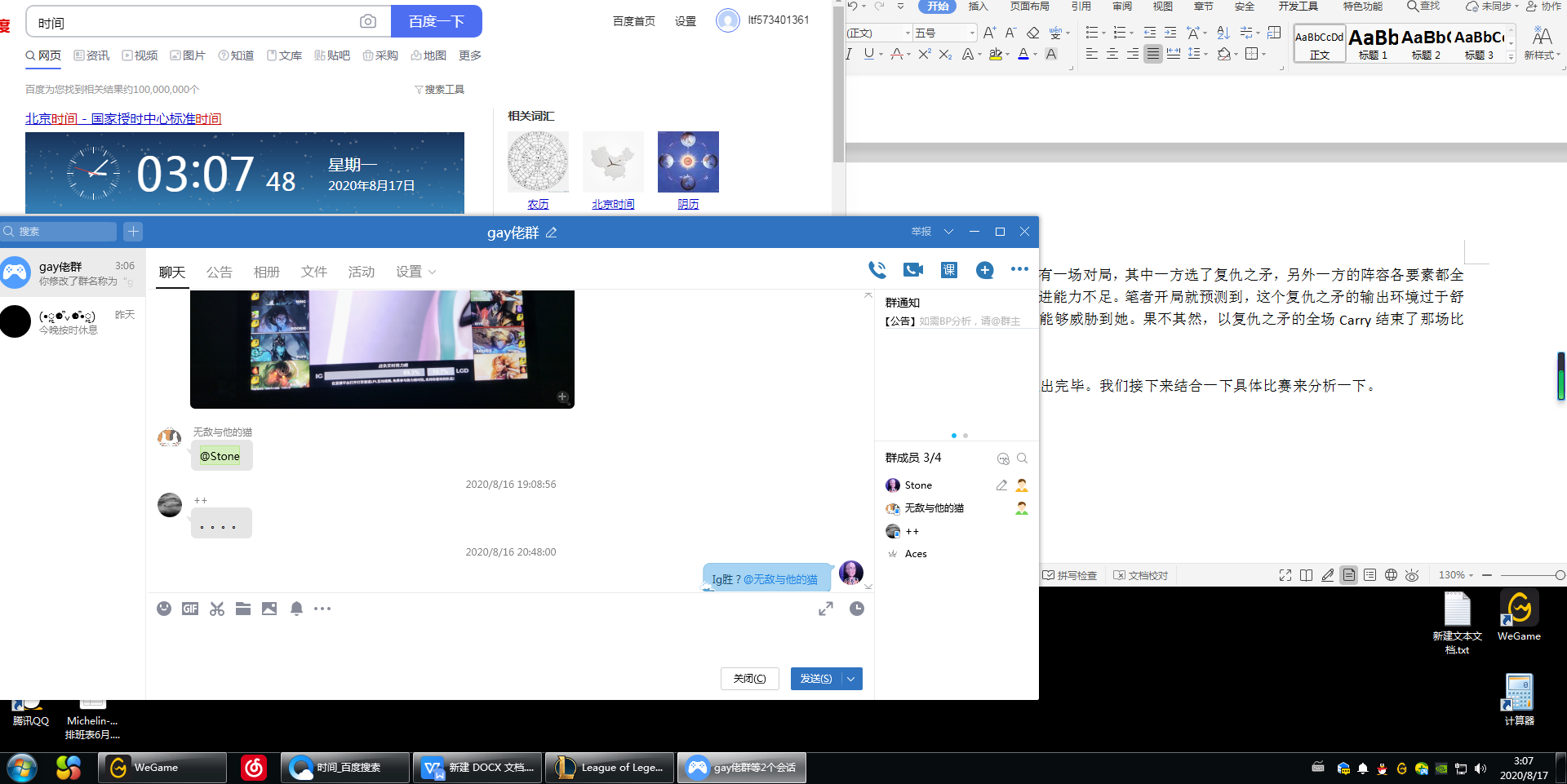Screen dimensions: 1567x784
Task: Toggle superscript formatting in WPS
Action: pos(924,54)
